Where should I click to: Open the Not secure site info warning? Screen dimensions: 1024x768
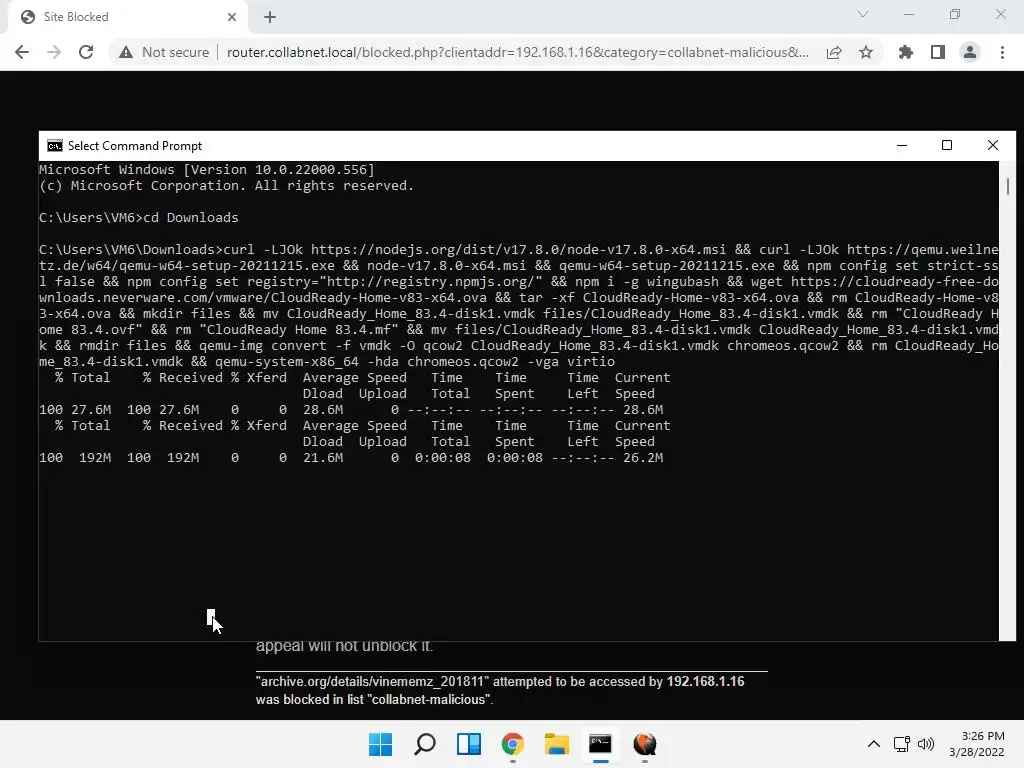coord(164,52)
